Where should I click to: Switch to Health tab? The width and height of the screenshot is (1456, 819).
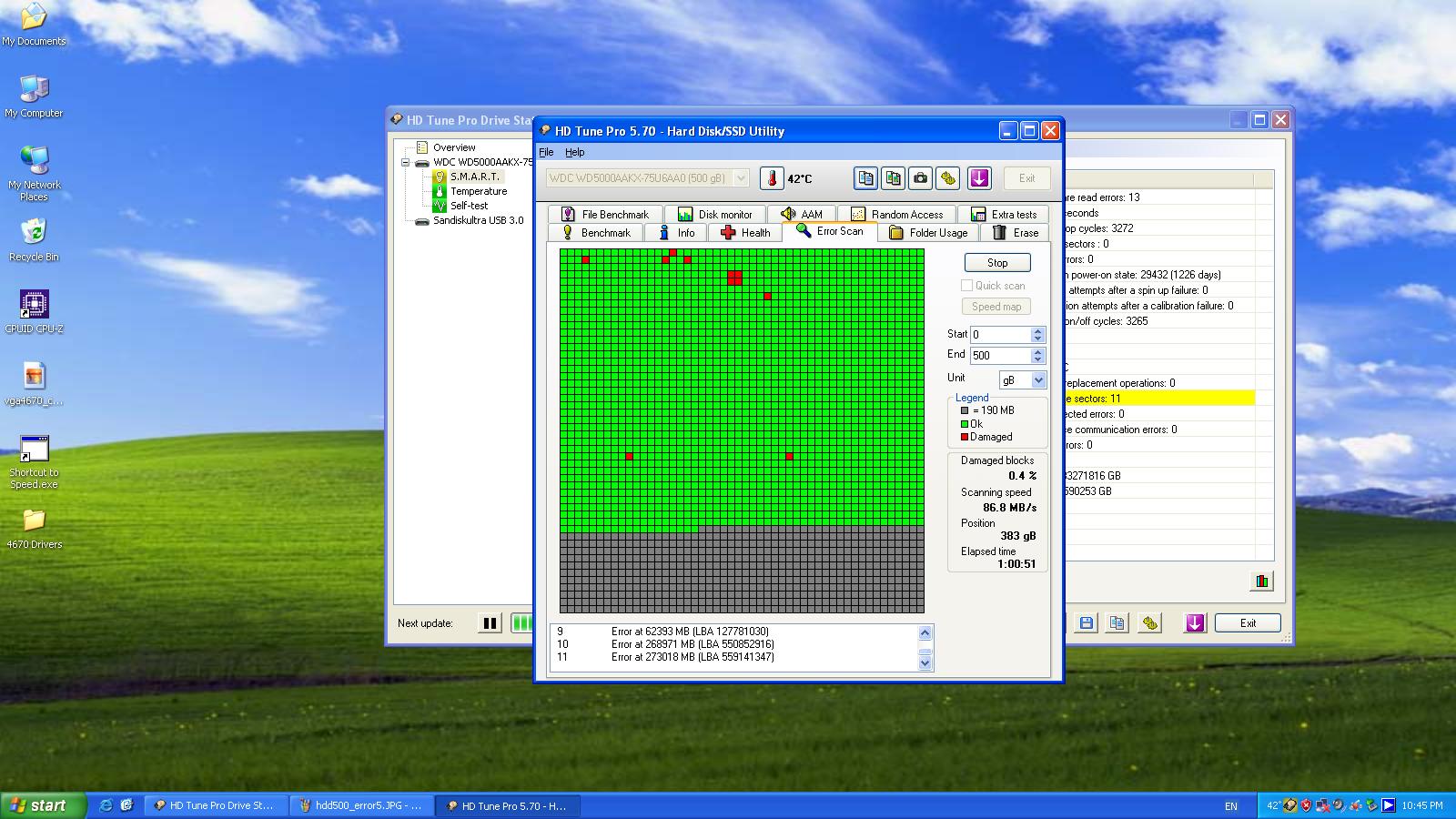point(745,233)
